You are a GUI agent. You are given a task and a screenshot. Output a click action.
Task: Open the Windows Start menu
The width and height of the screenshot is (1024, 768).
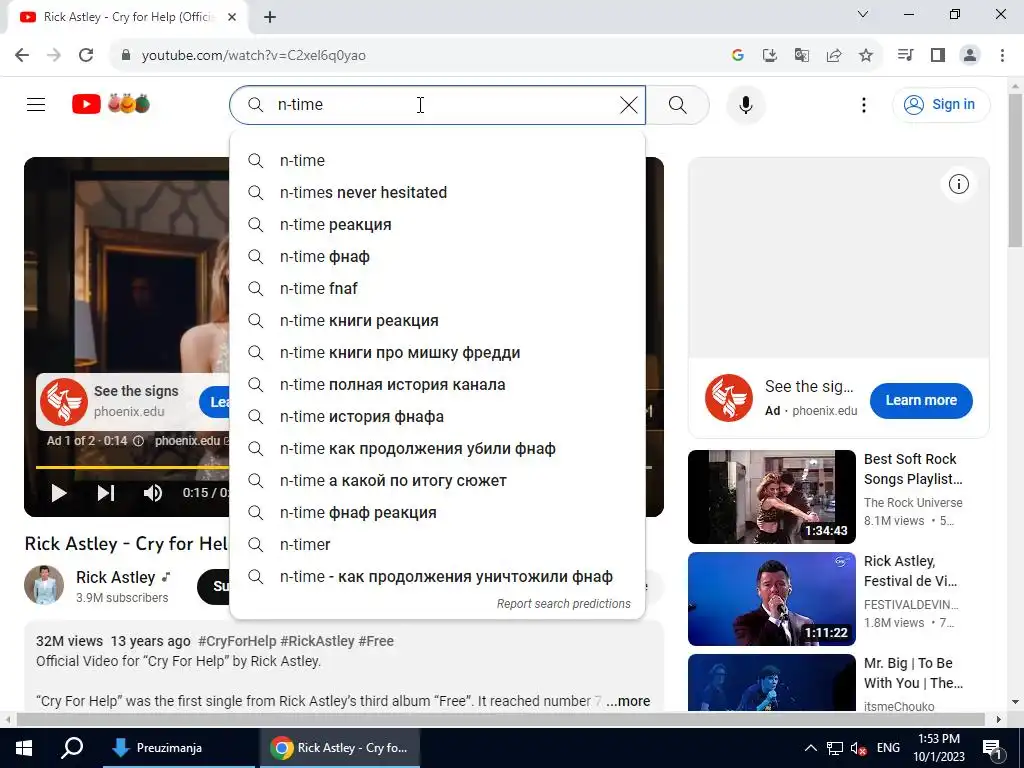click(x=24, y=748)
